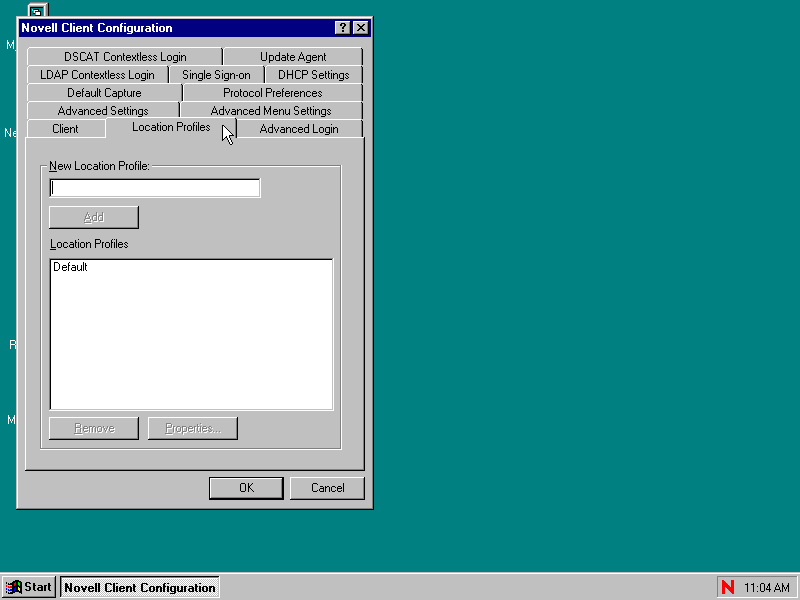Open the Advanced Menu Settings tab
Image resolution: width=800 pixels, height=600 pixels.
click(x=271, y=111)
